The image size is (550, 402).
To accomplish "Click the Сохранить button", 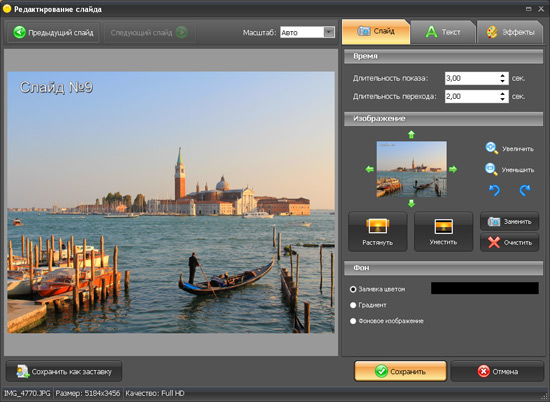I will coord(400,371).
